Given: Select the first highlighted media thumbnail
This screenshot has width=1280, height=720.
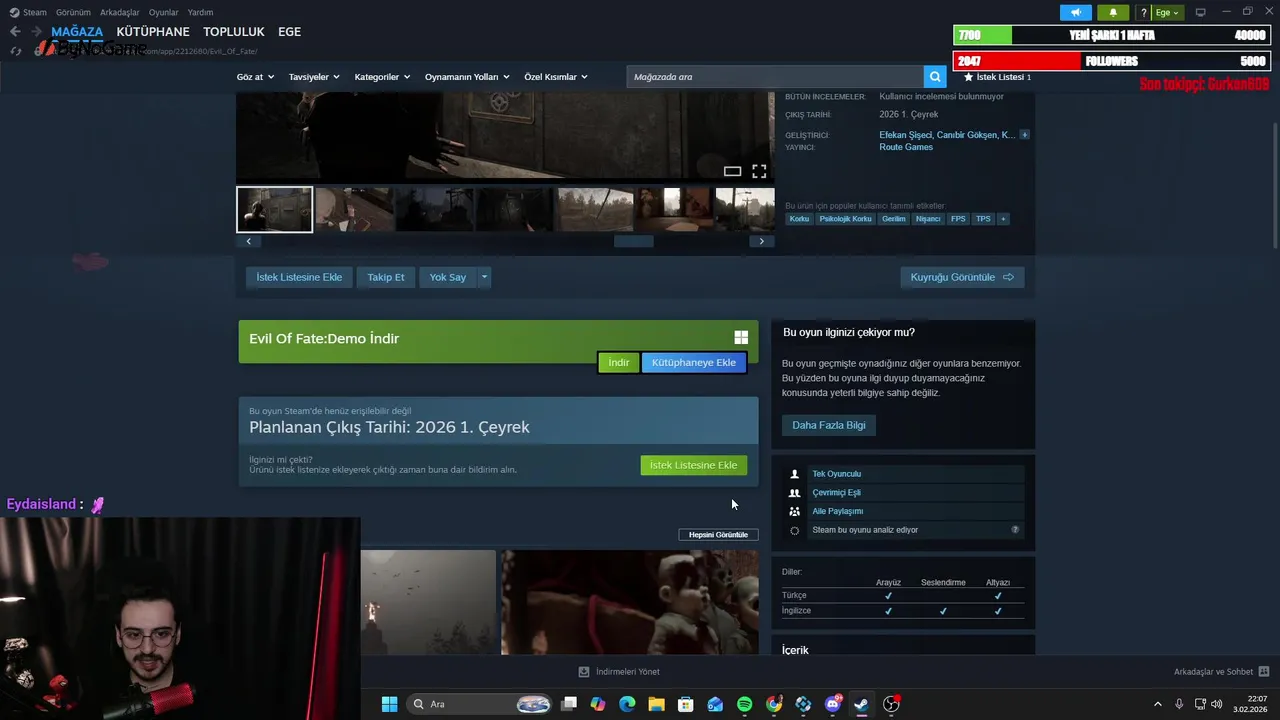Looking at the screenshot, I should pyautogui.click(x=275, y=209).
